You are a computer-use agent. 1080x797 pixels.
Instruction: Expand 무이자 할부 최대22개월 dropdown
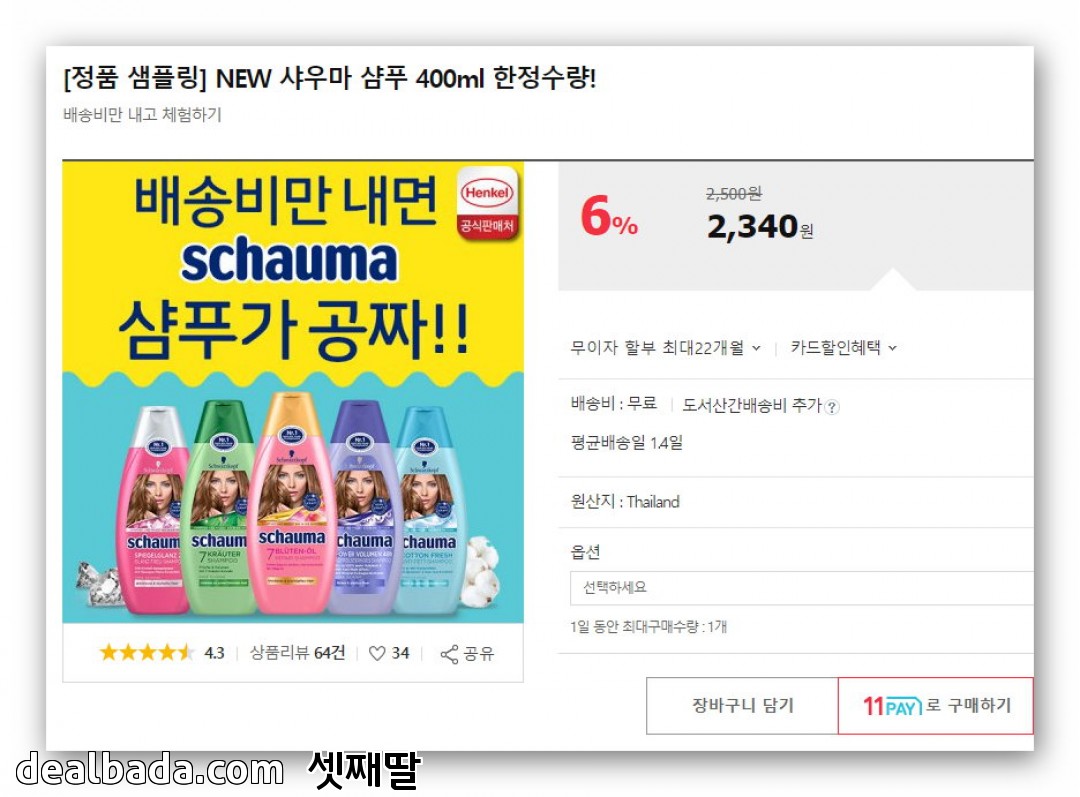(665, 348)
